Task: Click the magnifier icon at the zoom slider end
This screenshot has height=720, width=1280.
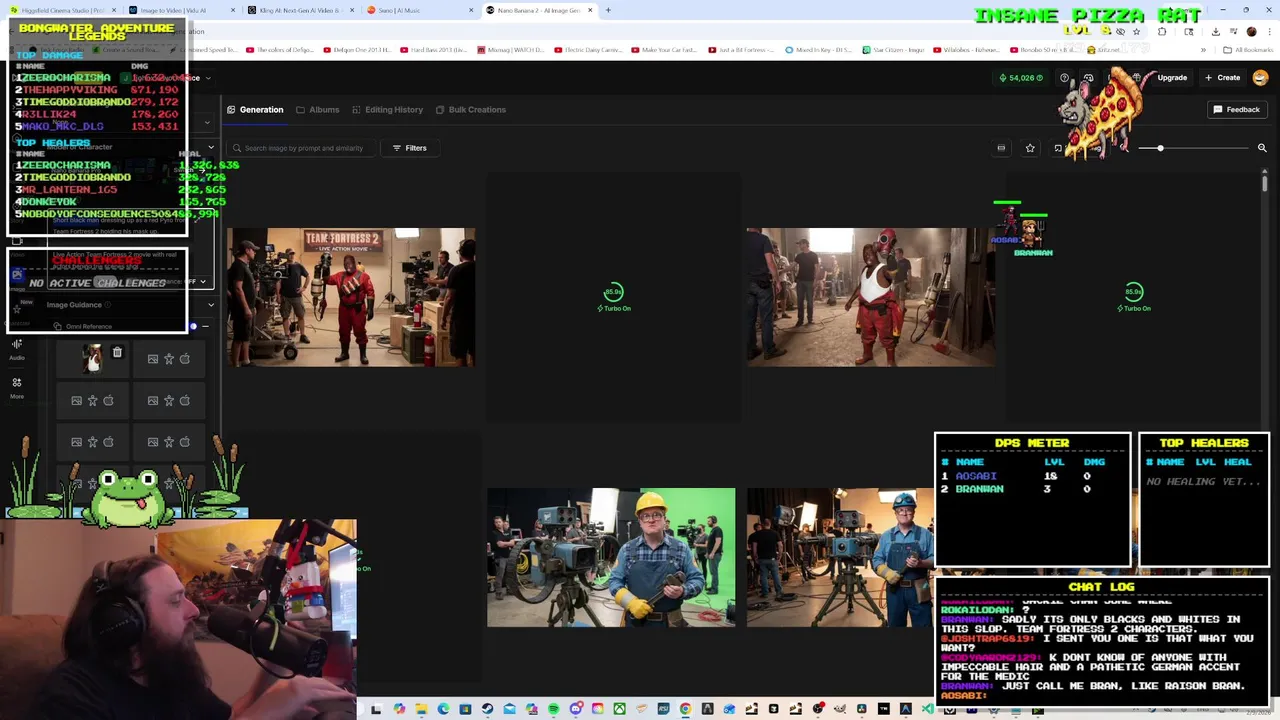Action: click(x=1262, y=148)
